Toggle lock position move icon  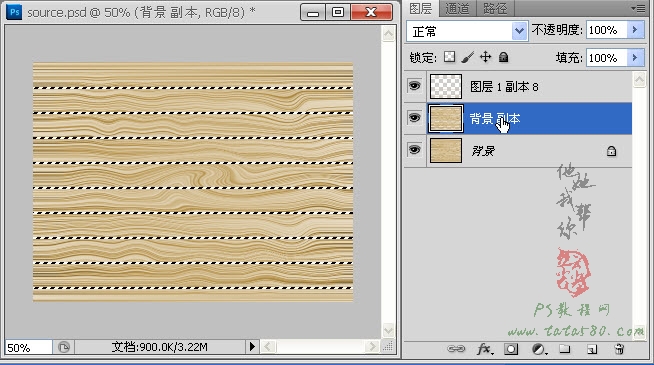pyautogui.click(x=485, y=57)
